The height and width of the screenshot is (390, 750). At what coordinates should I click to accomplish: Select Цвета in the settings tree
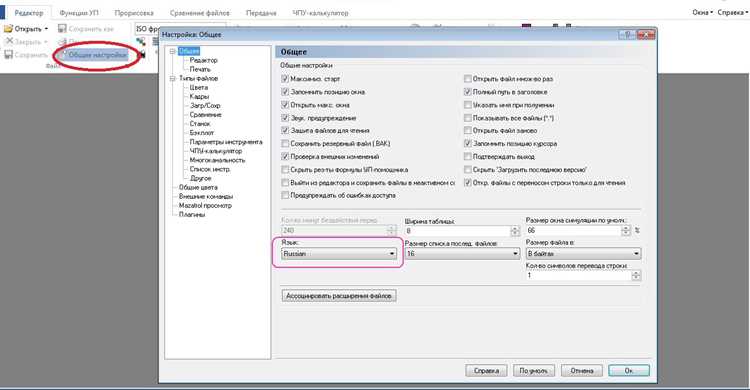click(x=199, y=88)
